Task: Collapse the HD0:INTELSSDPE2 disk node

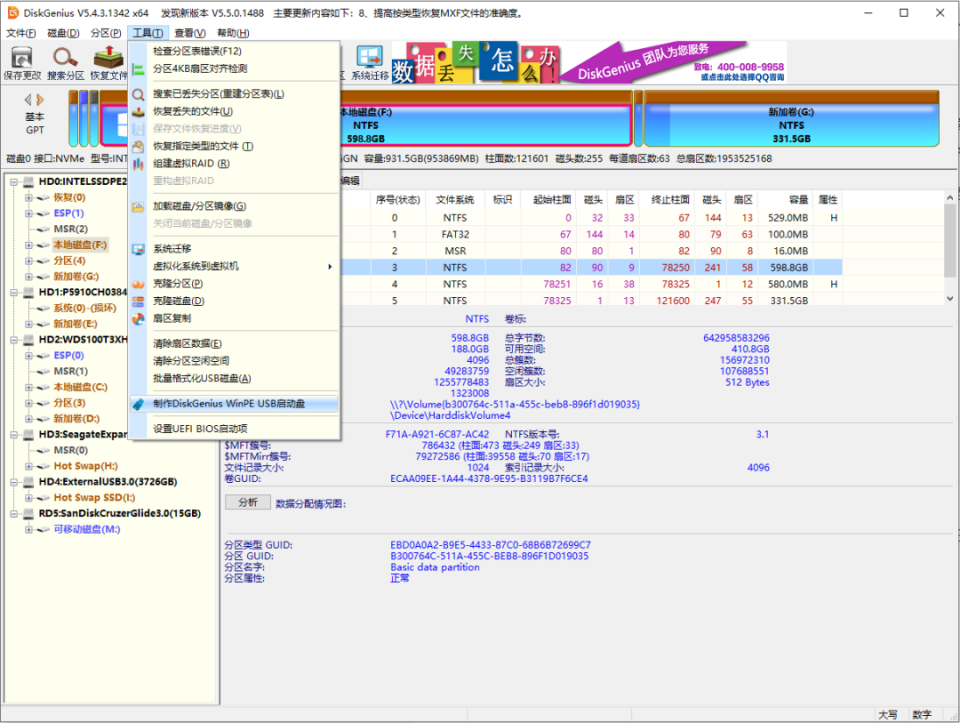Action: coord(13,182)
